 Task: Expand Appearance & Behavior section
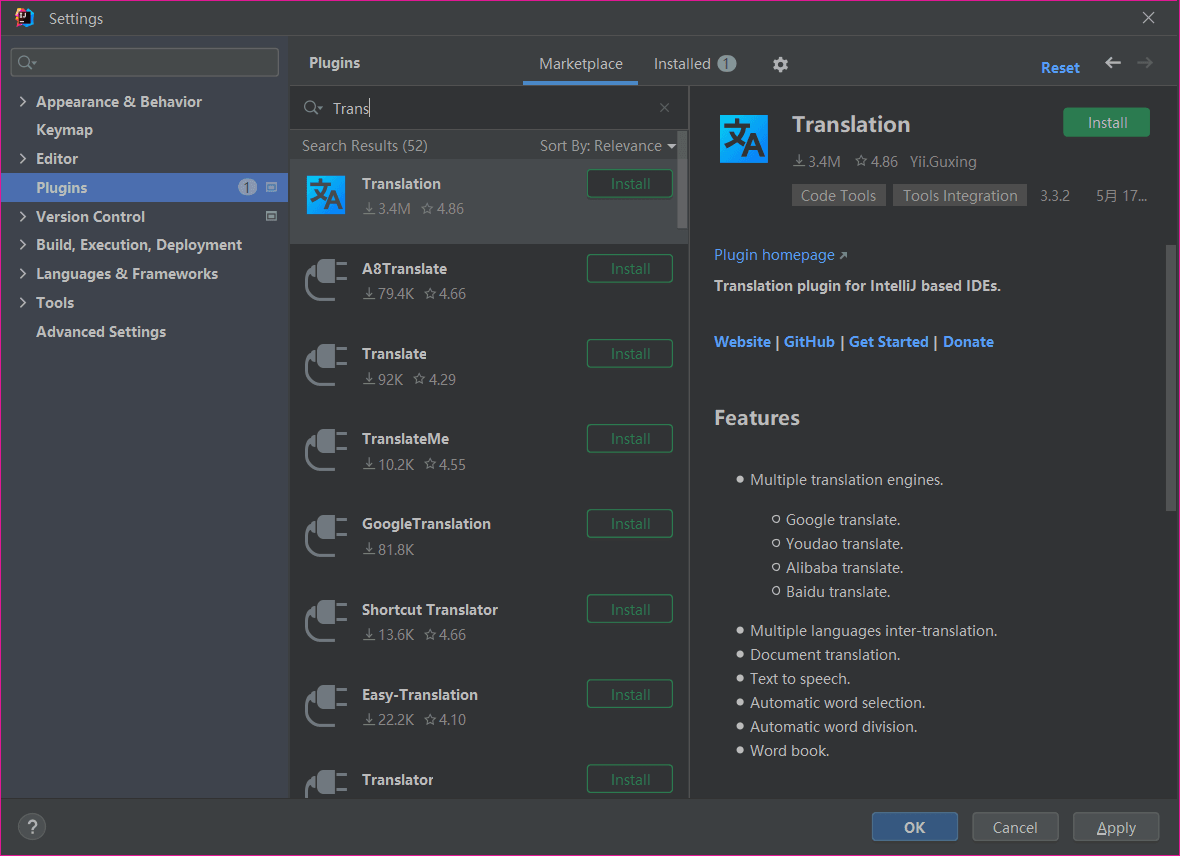(23, 101)
